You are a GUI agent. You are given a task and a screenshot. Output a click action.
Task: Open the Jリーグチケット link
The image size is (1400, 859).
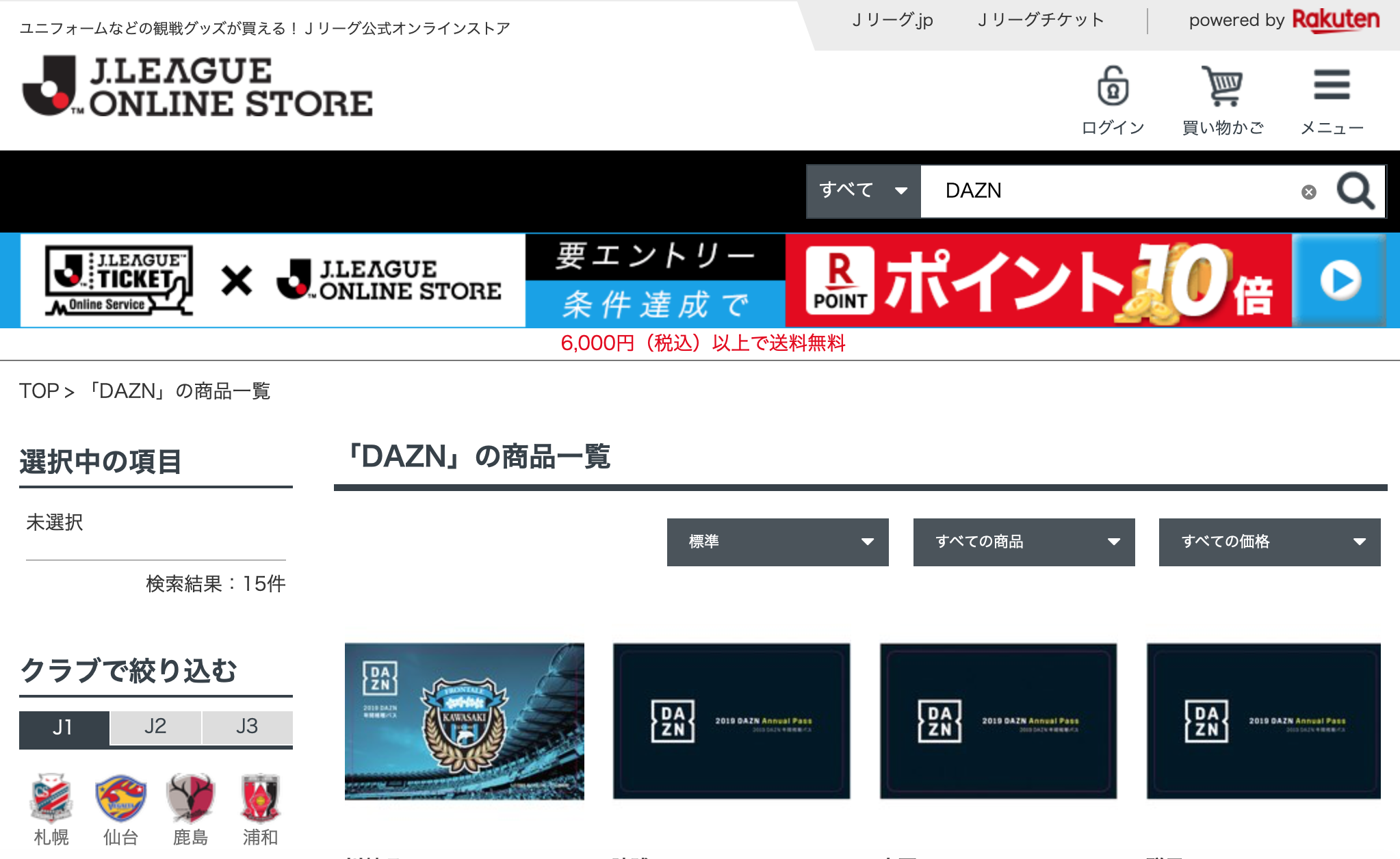[x=1041, y=21]
